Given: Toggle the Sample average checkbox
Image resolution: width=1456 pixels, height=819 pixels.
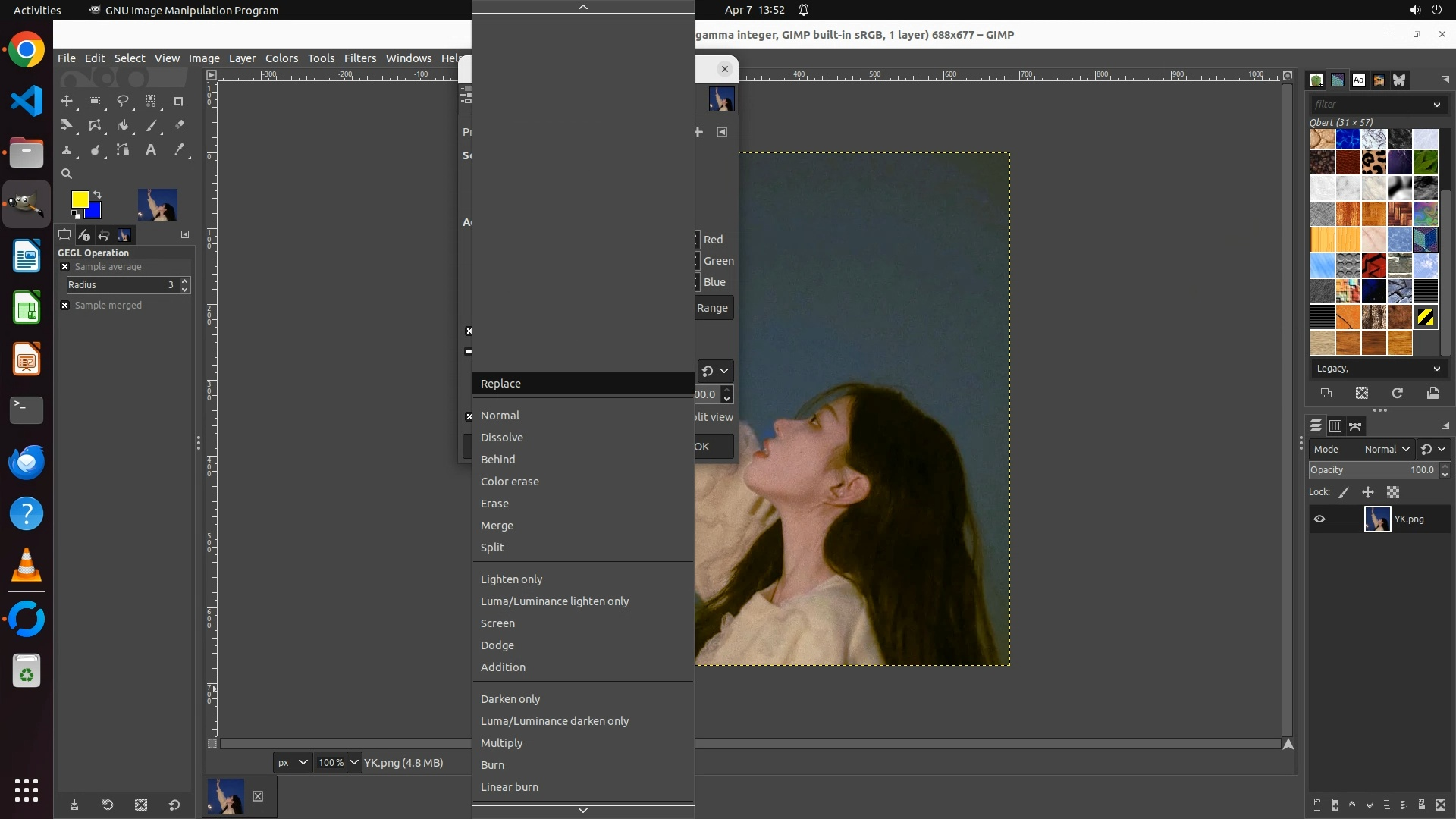Looking at the screenshot, I should tap(65, 267).
